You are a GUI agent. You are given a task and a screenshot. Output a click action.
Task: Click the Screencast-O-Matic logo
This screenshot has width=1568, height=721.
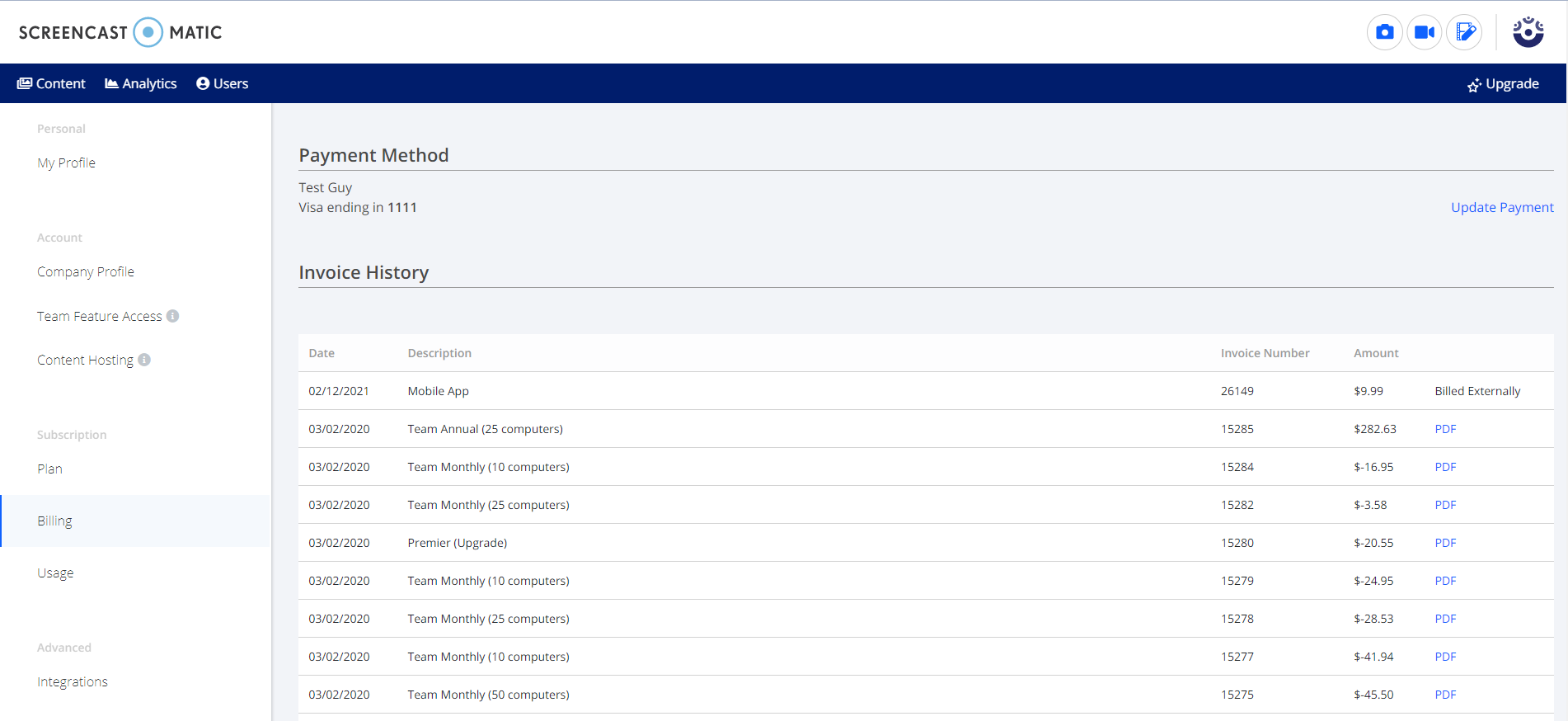[x=120, y=32]
